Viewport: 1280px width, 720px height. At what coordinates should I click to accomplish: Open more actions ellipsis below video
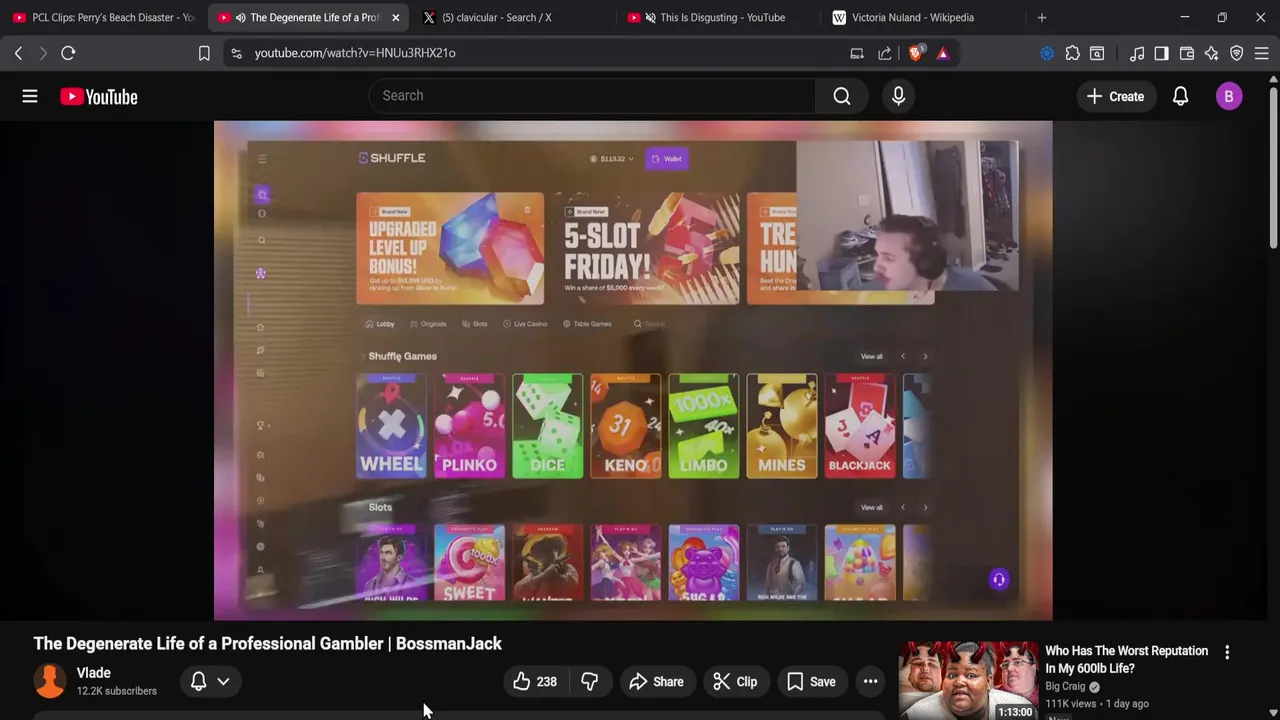871,682
